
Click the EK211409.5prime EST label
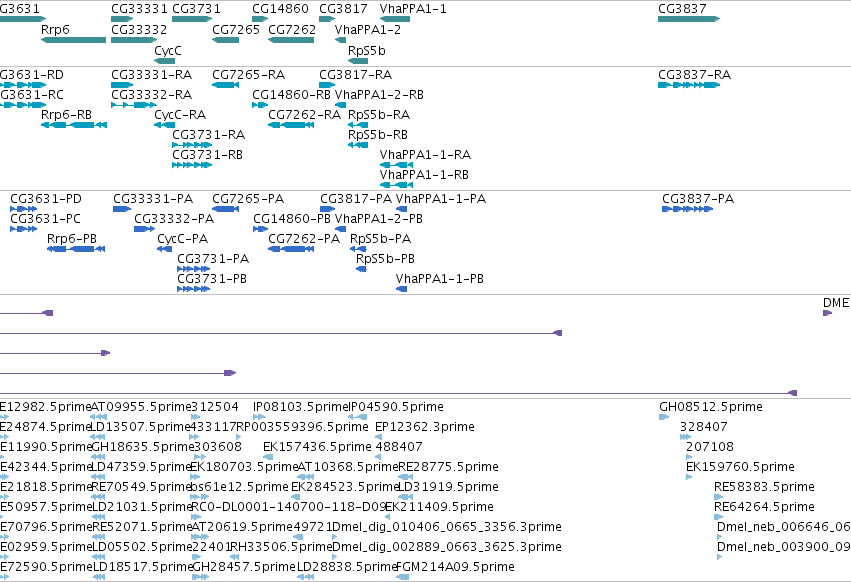[x=439, y=507]
